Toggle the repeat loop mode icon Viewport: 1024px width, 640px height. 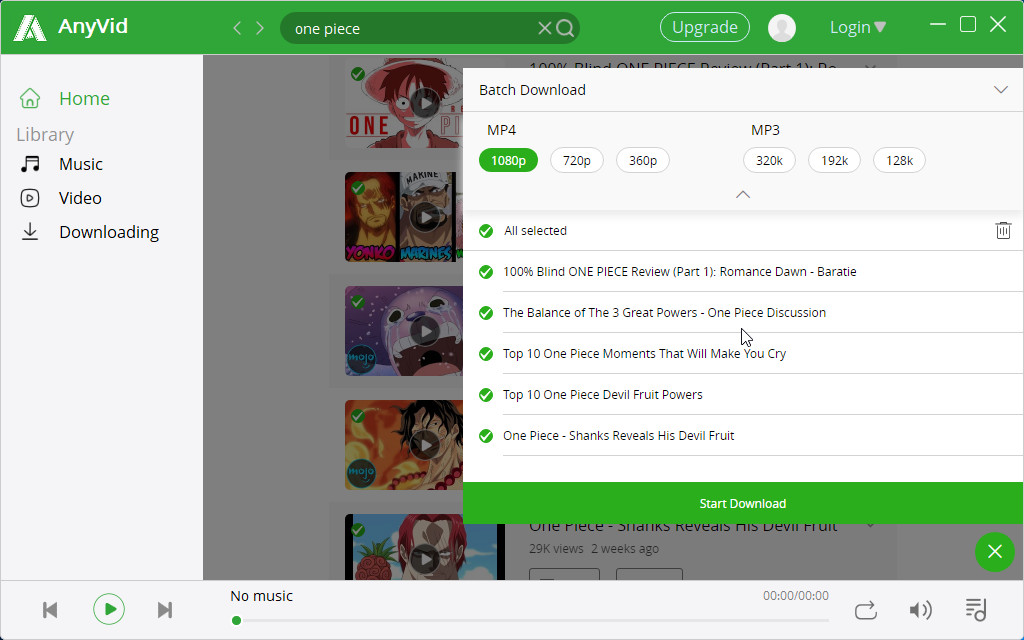[x=865, y=611]
